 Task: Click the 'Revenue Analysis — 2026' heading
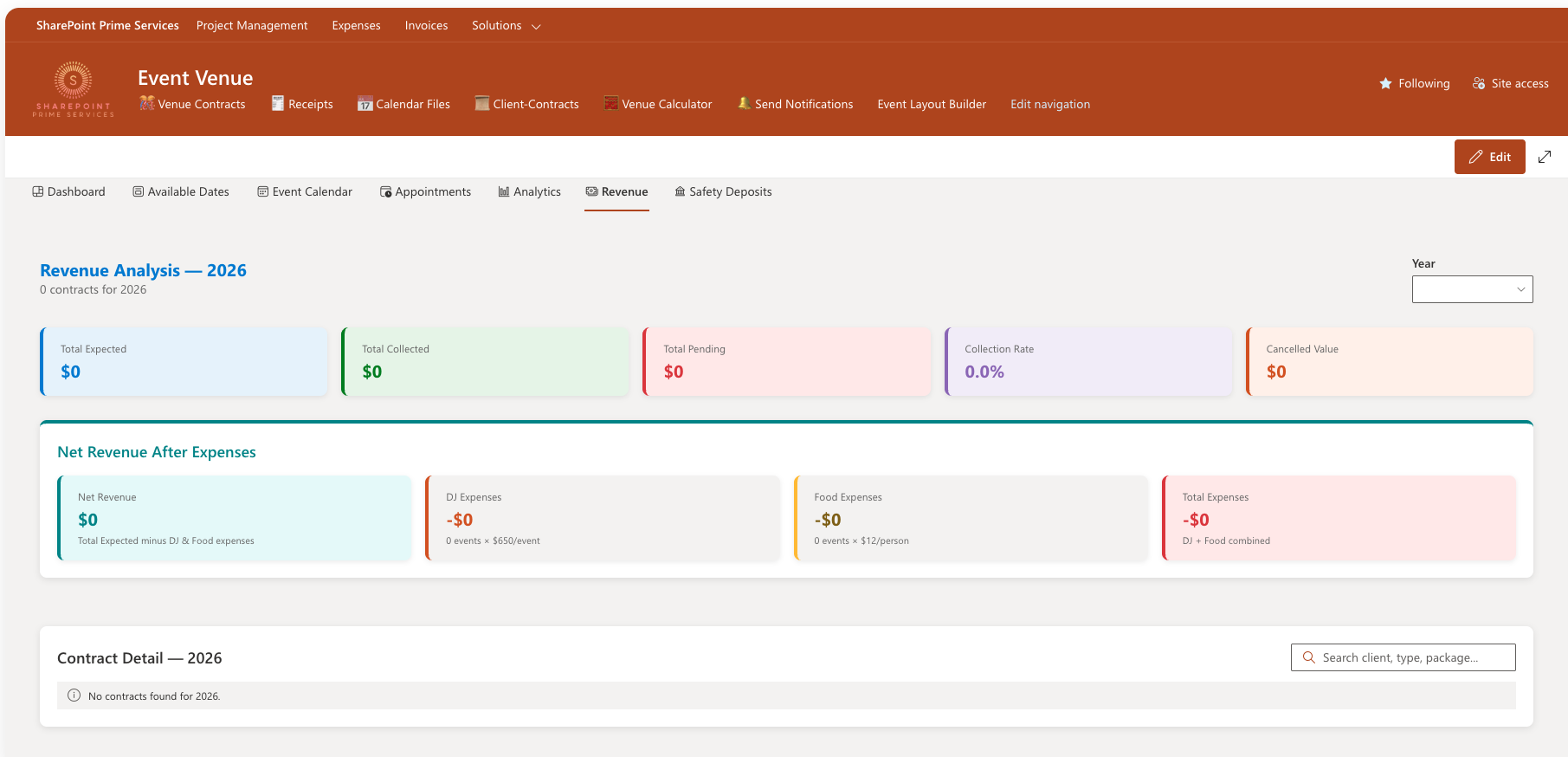[143, 270]
